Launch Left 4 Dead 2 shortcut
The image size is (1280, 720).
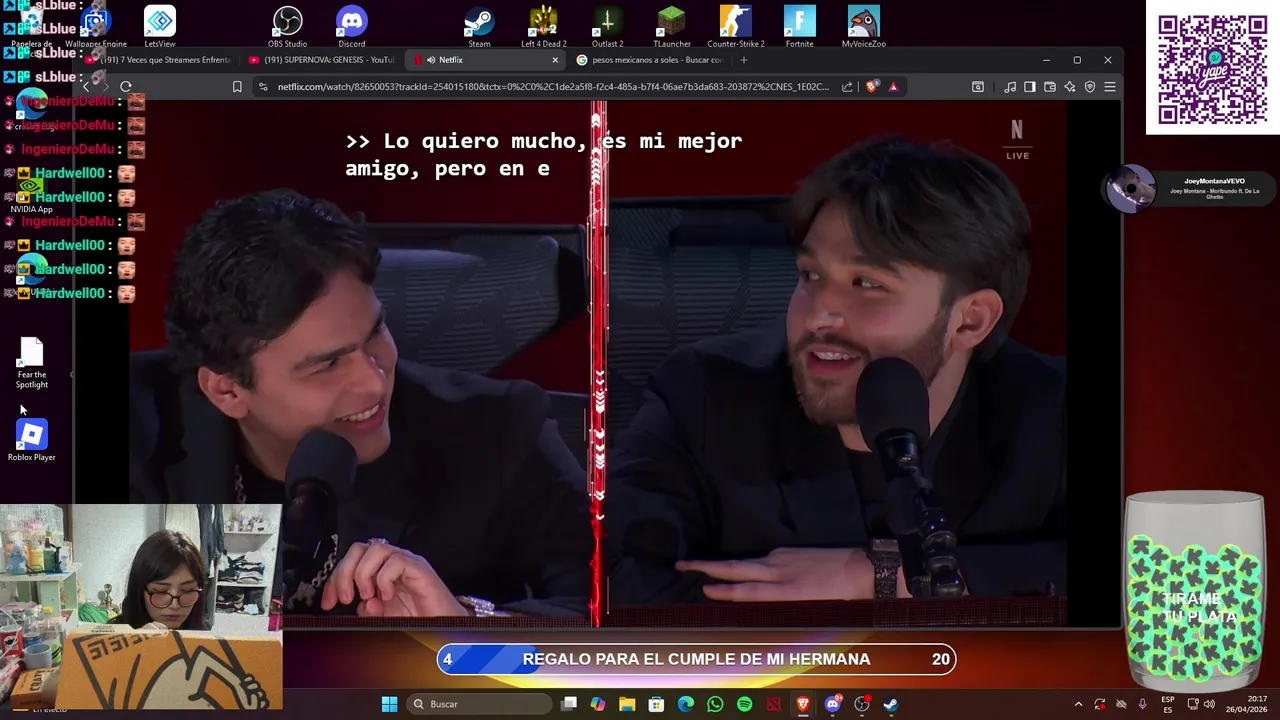[x=543, y=27]
